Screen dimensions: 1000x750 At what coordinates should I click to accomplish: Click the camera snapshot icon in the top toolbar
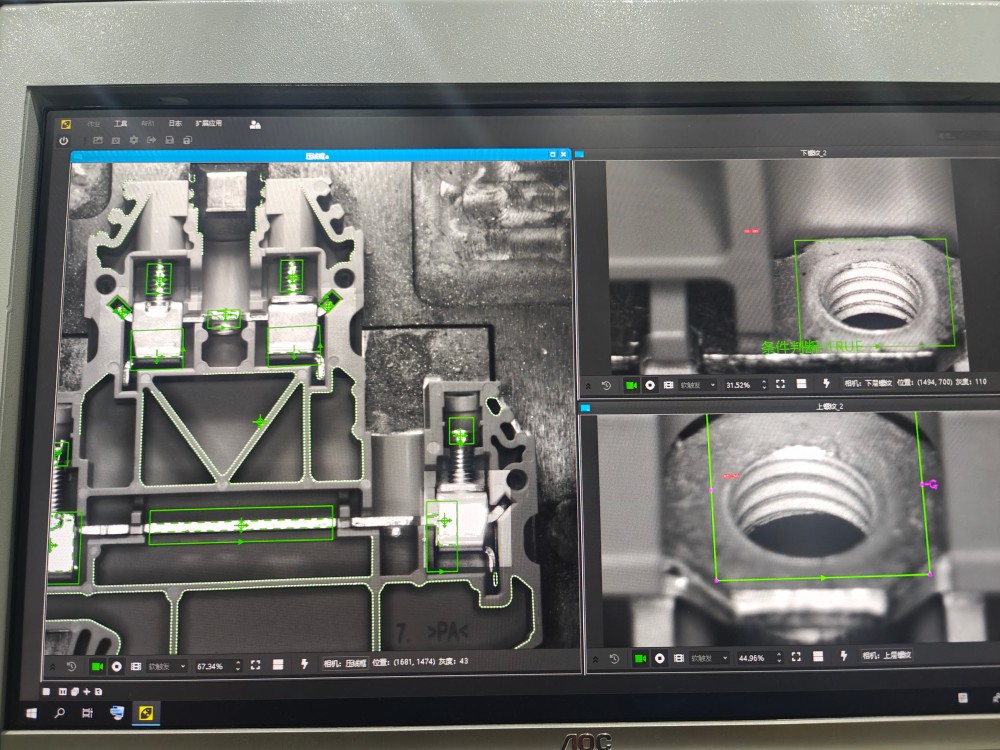[115, 140]
